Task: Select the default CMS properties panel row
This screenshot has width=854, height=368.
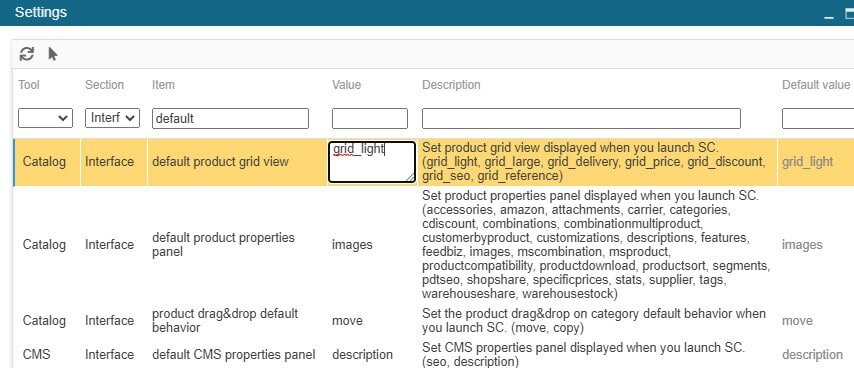Action: click(434, 354)
